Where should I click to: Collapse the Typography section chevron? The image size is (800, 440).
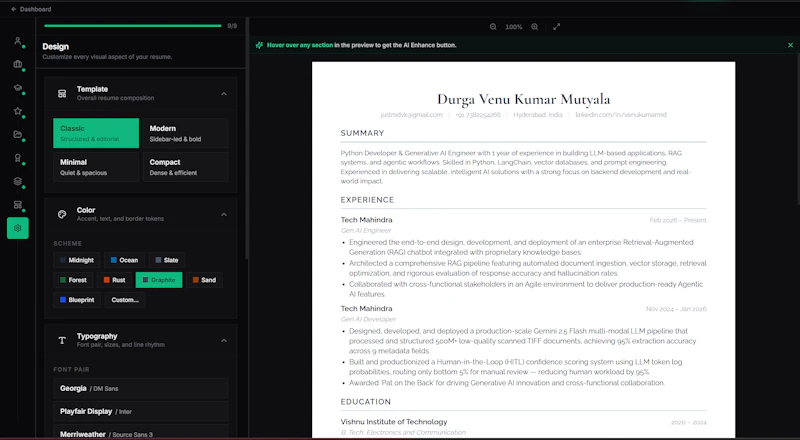coord(224,340)
